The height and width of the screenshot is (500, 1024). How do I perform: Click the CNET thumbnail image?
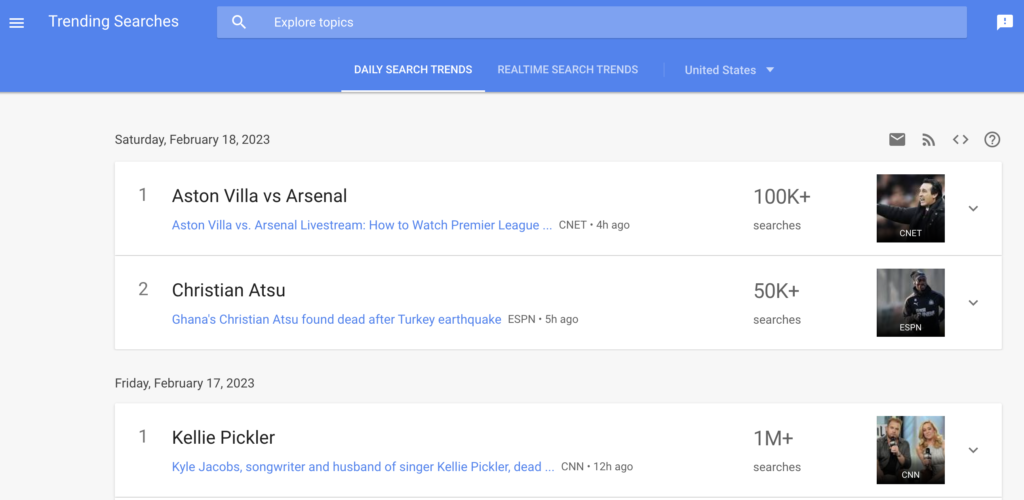pos(910,208)
